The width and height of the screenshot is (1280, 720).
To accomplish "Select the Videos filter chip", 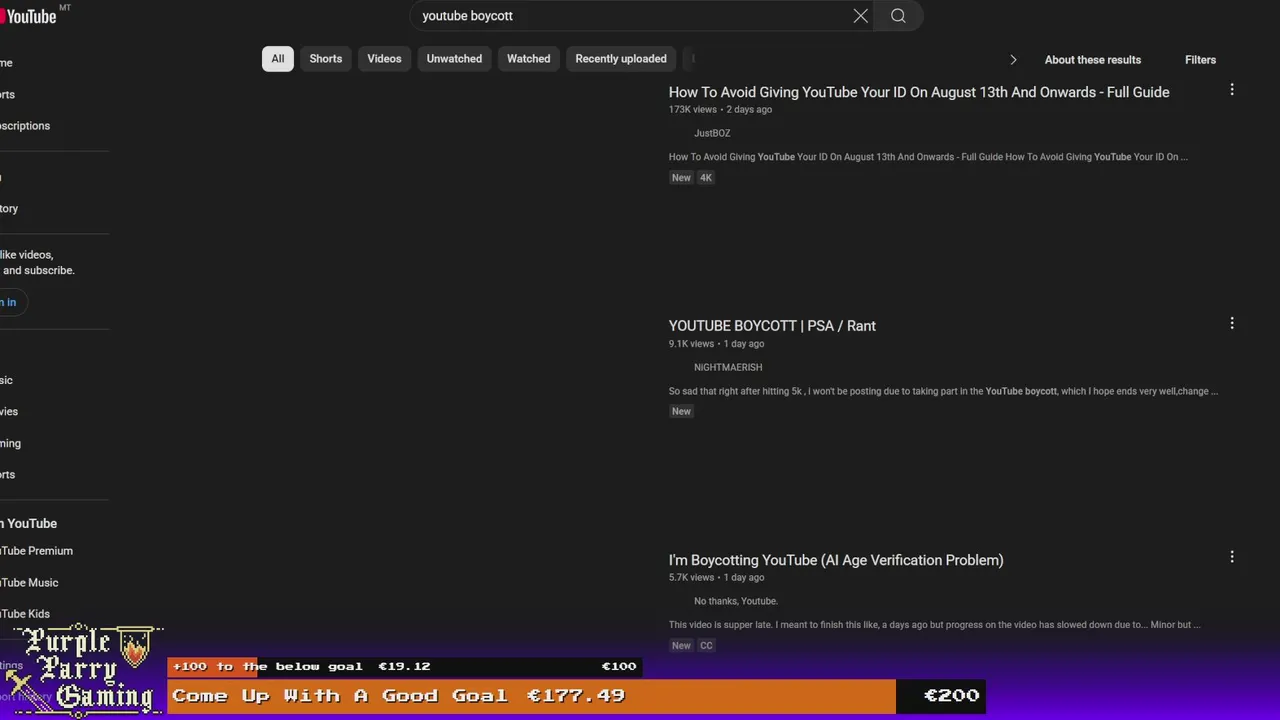I will pos(384,59).
